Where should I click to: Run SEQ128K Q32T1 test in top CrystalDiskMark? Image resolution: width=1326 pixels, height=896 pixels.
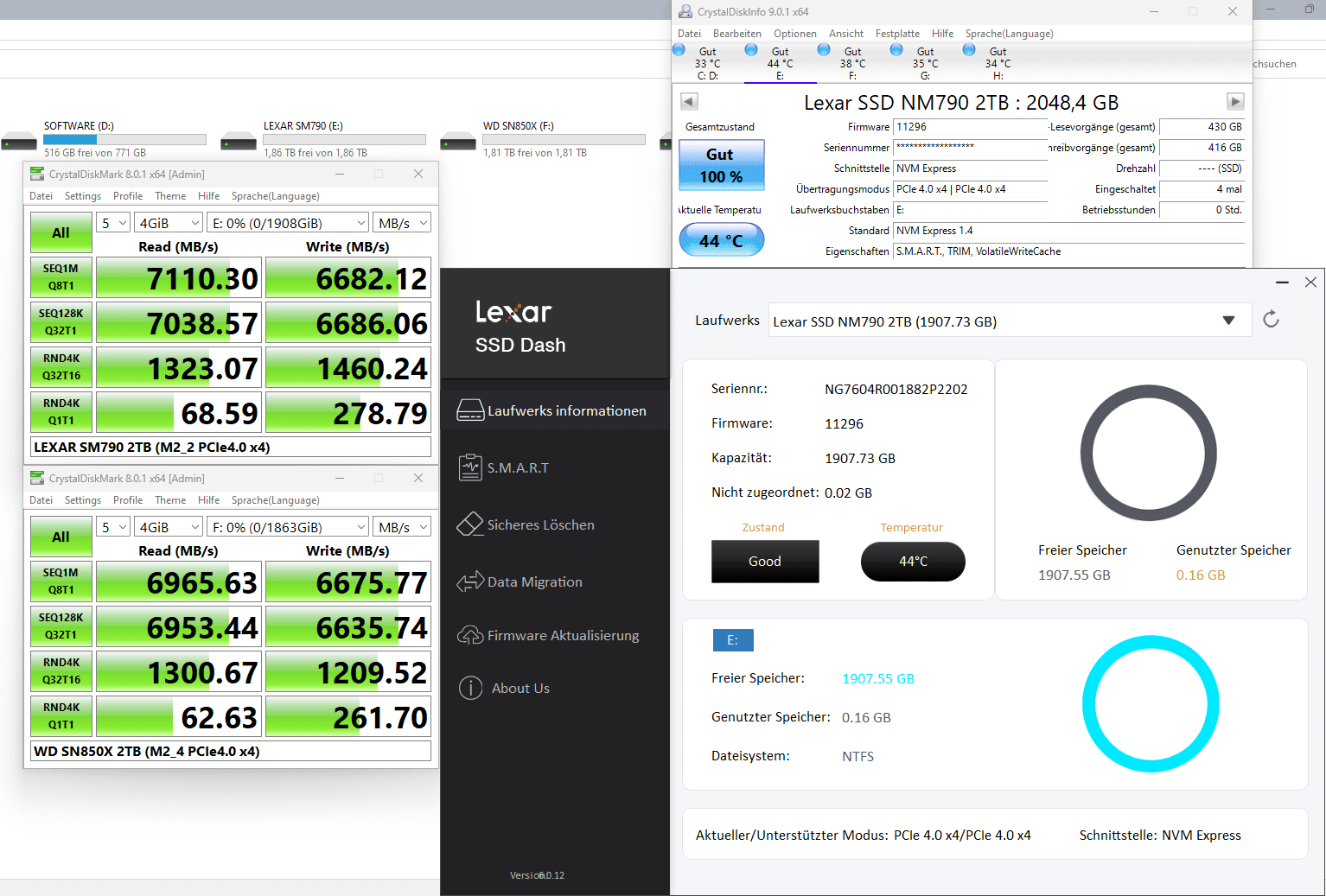tap(61, 322)
